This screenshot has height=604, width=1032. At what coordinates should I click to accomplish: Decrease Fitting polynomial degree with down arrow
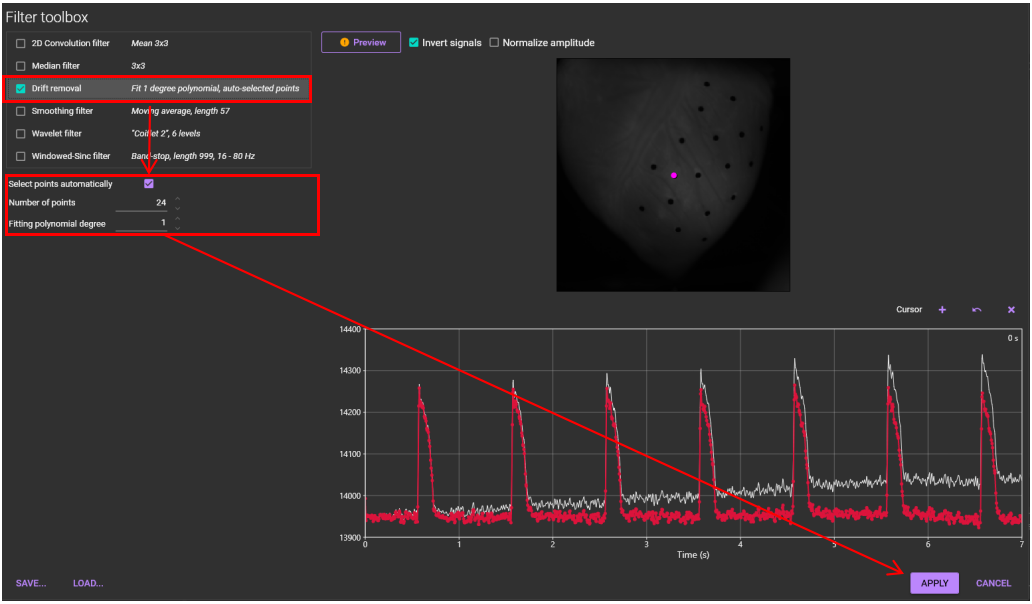point(177,228)
